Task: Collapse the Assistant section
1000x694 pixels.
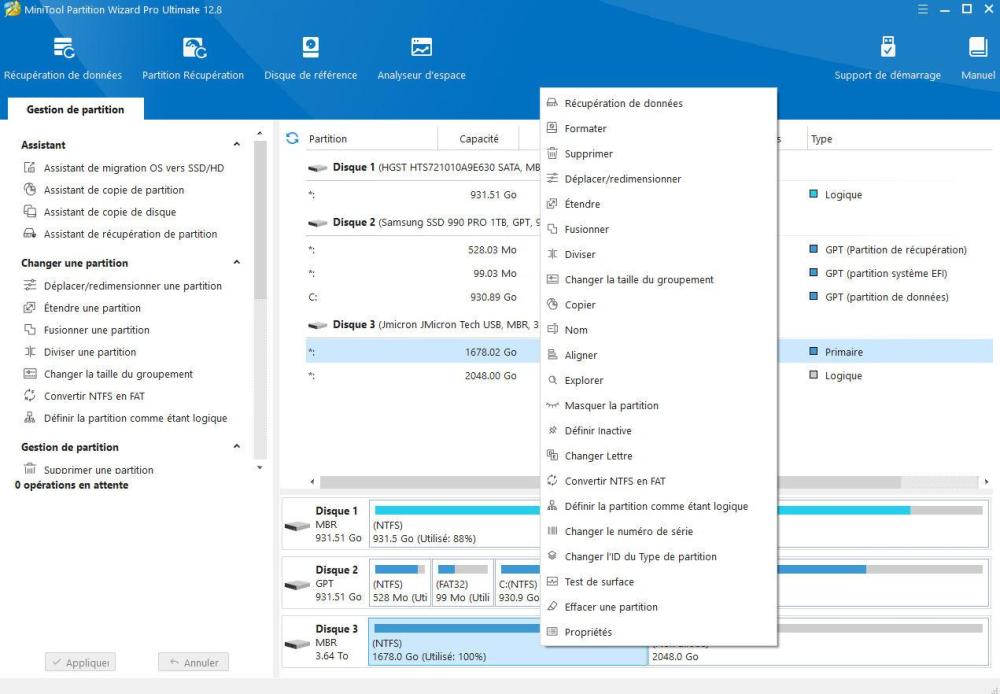Action: [237, 145]
